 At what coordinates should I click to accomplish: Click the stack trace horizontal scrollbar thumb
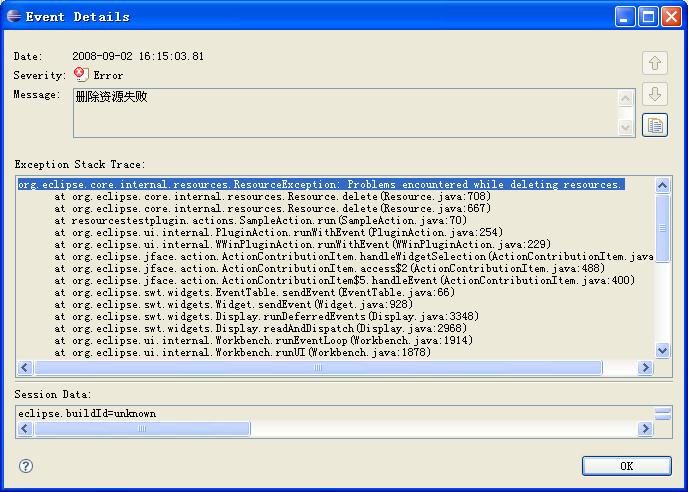(319, 367)
